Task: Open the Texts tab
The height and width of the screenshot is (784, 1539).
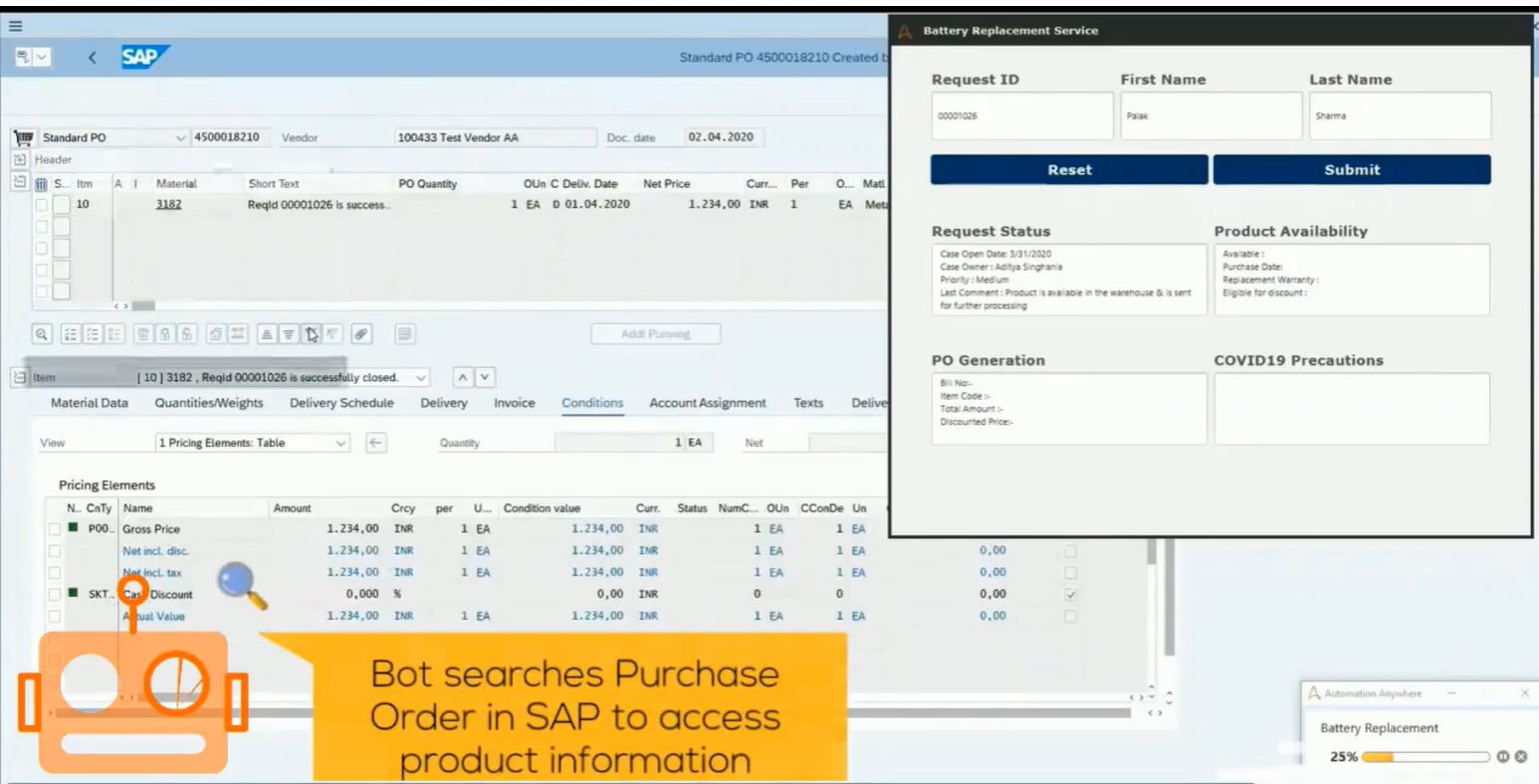Action: (x=808, y=403)
